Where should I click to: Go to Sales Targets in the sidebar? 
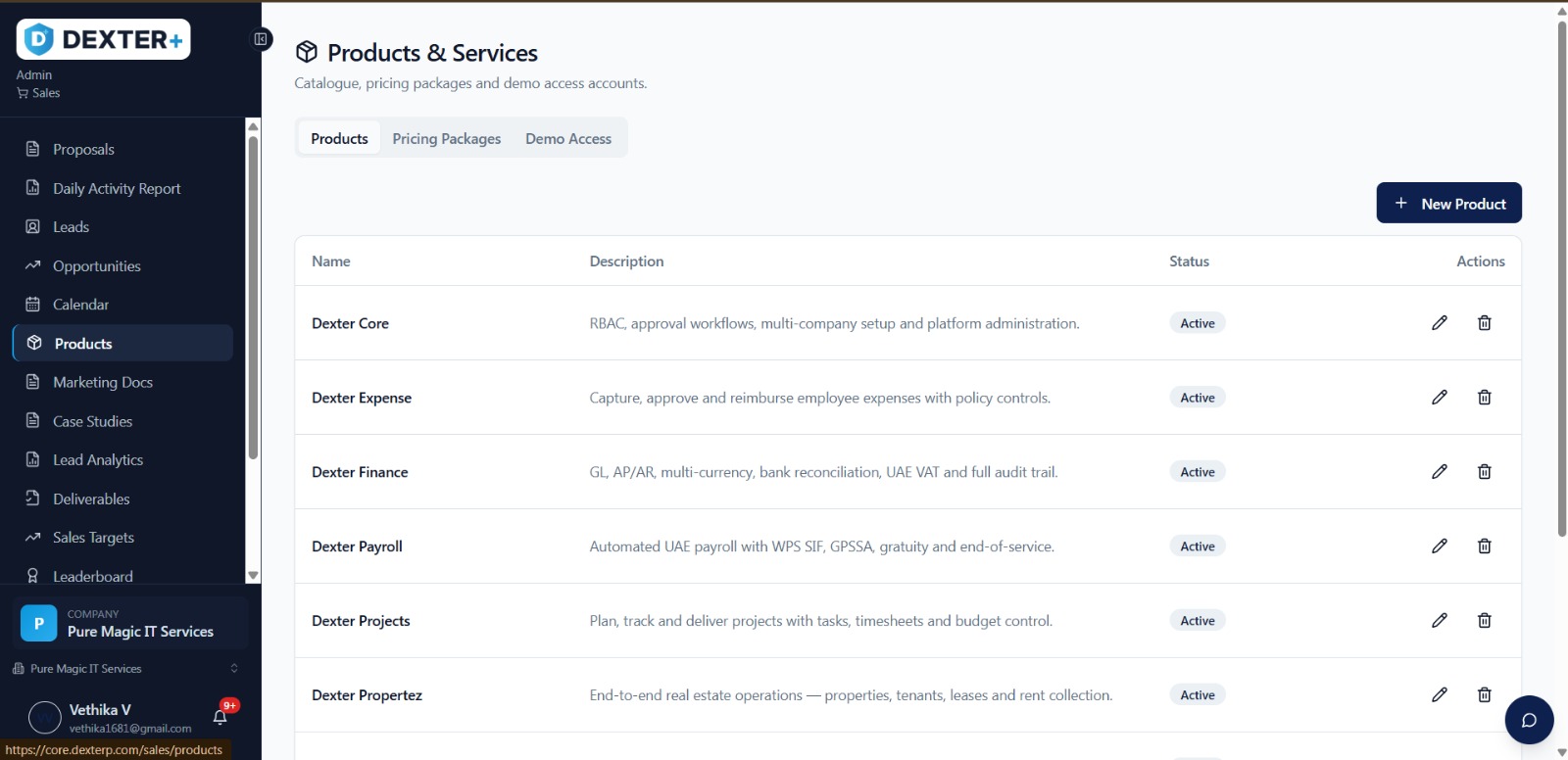click(x=122, y=538)
